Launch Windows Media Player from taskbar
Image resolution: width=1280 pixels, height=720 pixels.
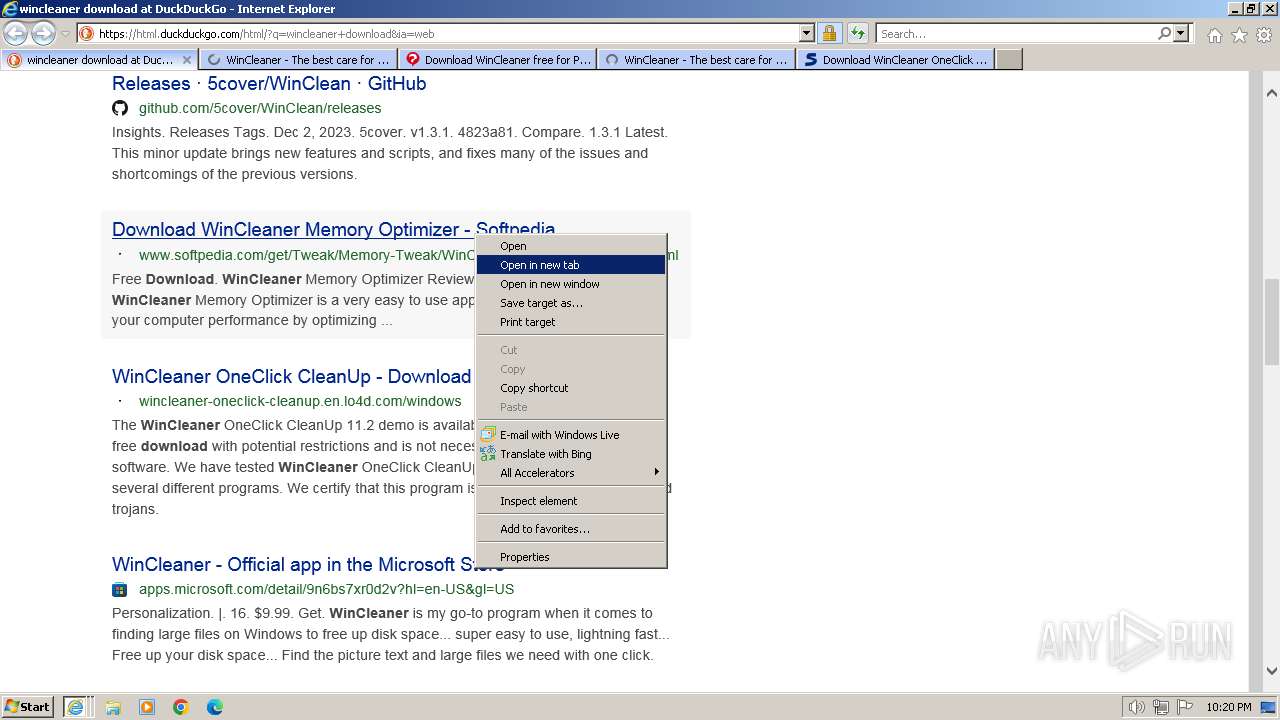click(147, 707)
